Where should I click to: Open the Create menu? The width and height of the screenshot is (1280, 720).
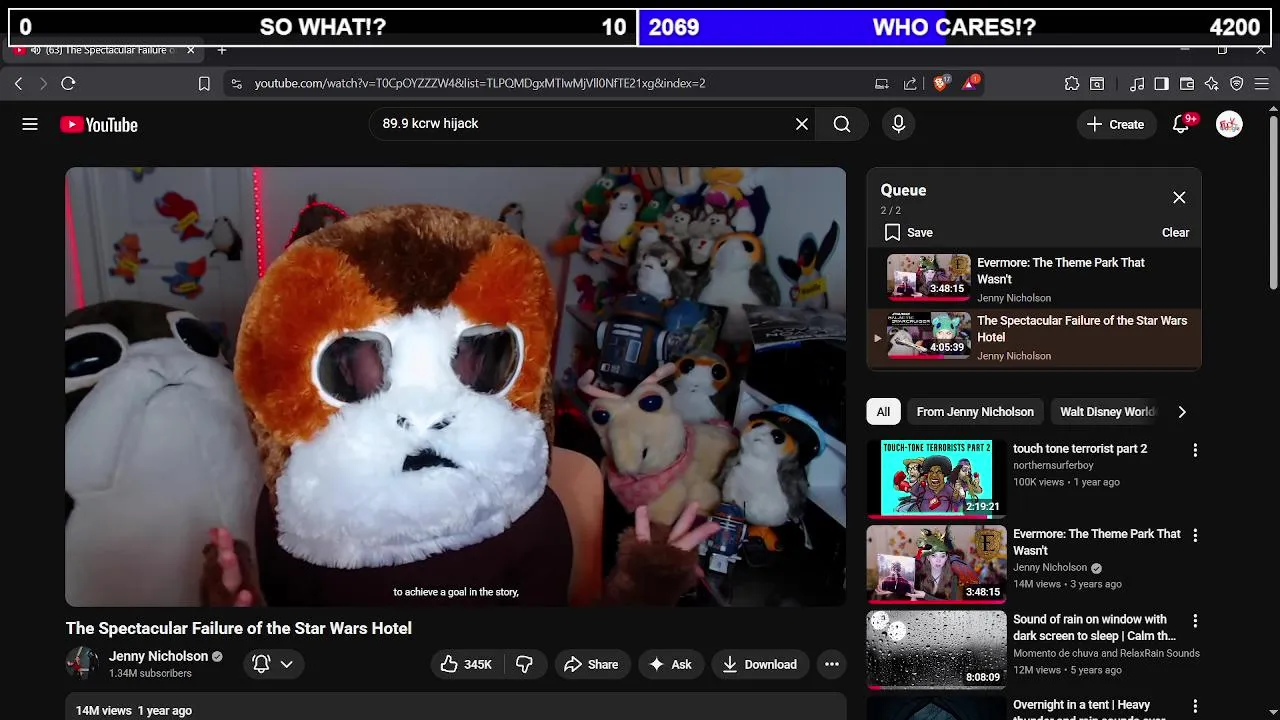1115,125
